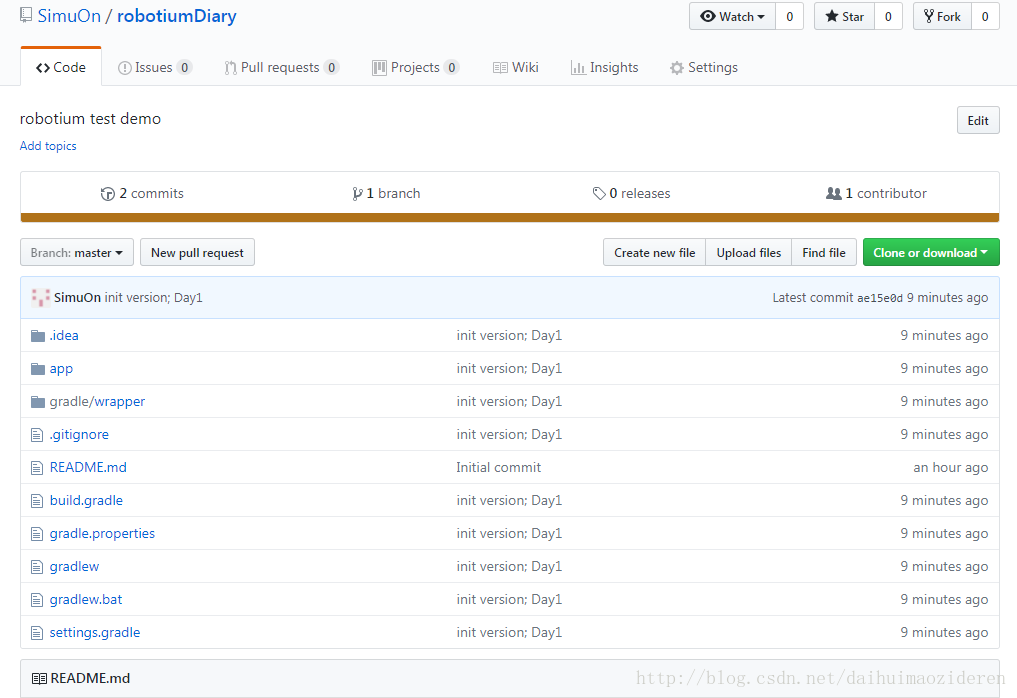Open the gradlew.bat file link
This screenshot has width=1017, height=698.
(x=86, y=600)
